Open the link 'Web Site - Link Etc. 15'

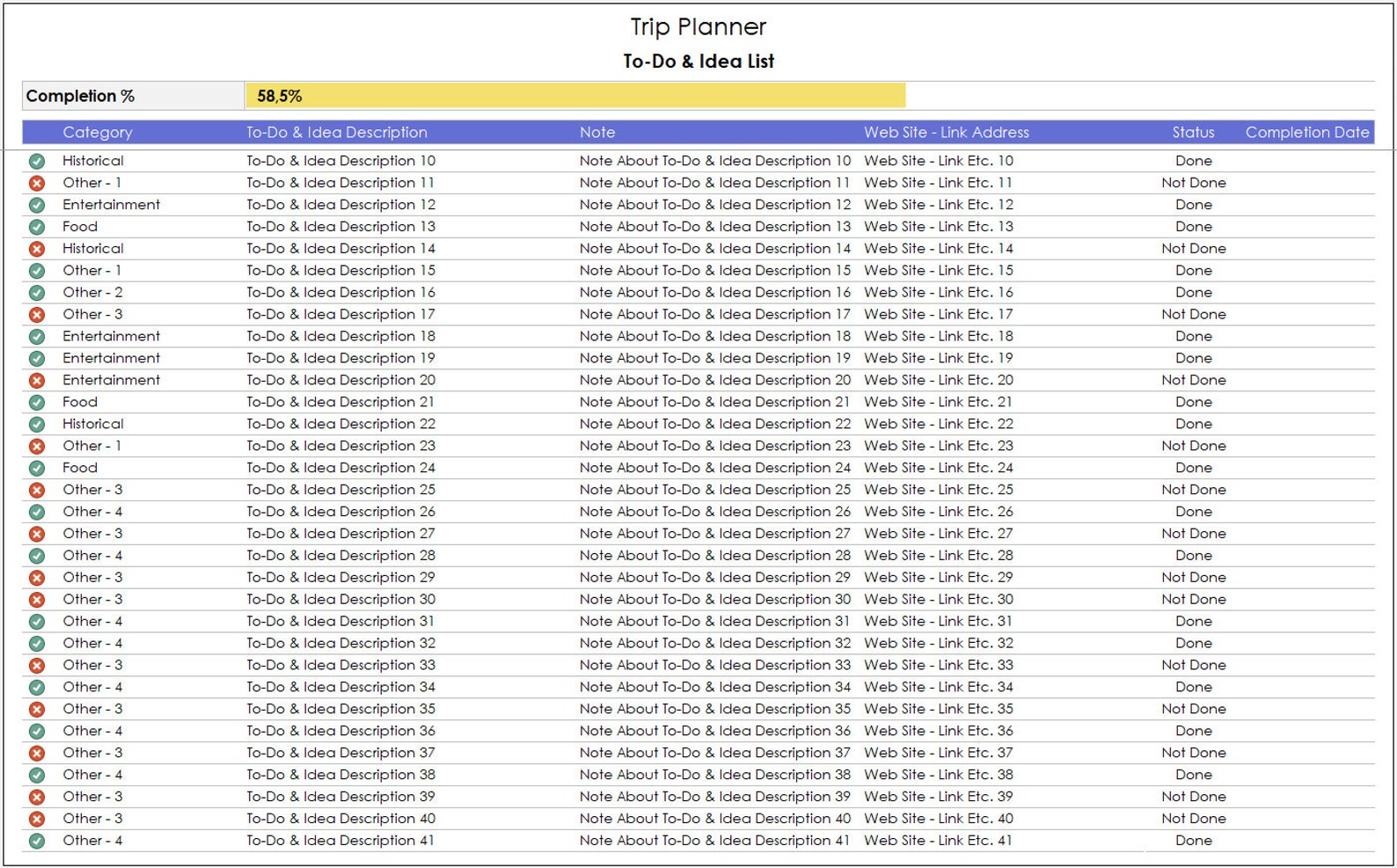[x=939, y=270]
